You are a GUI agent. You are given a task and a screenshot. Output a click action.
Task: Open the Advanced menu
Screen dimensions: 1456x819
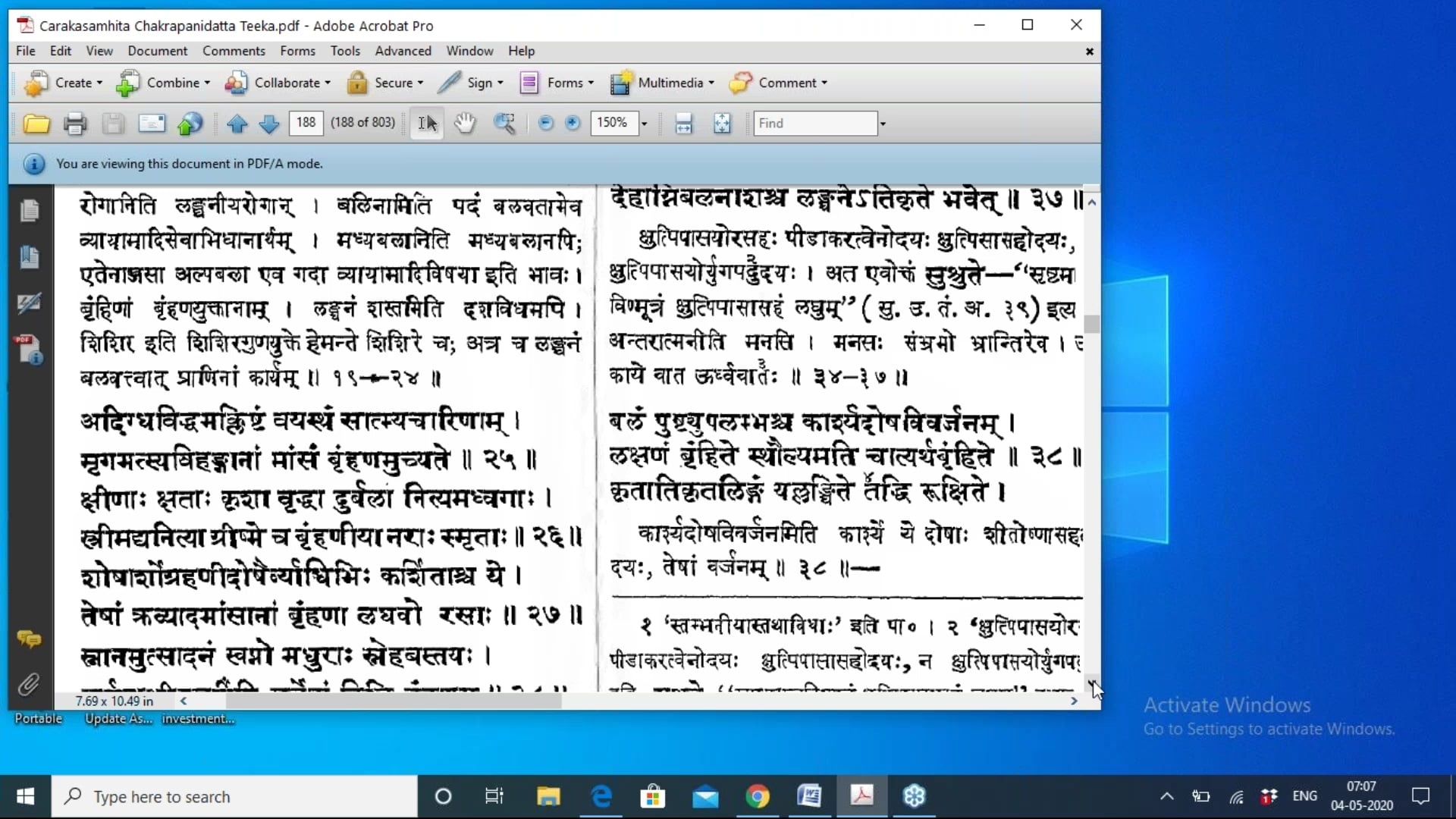403,51
